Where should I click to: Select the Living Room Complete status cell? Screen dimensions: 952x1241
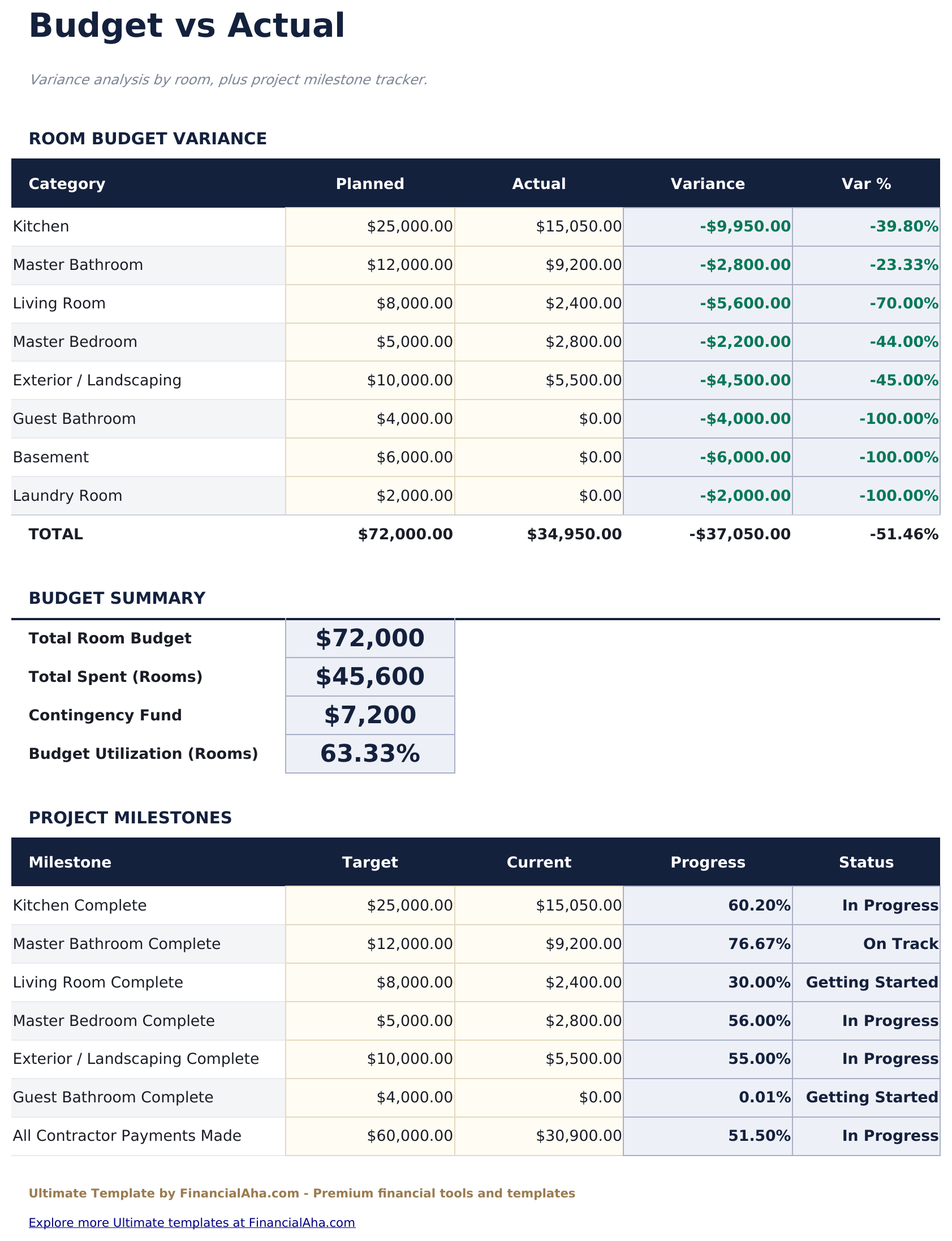(865, 982)
